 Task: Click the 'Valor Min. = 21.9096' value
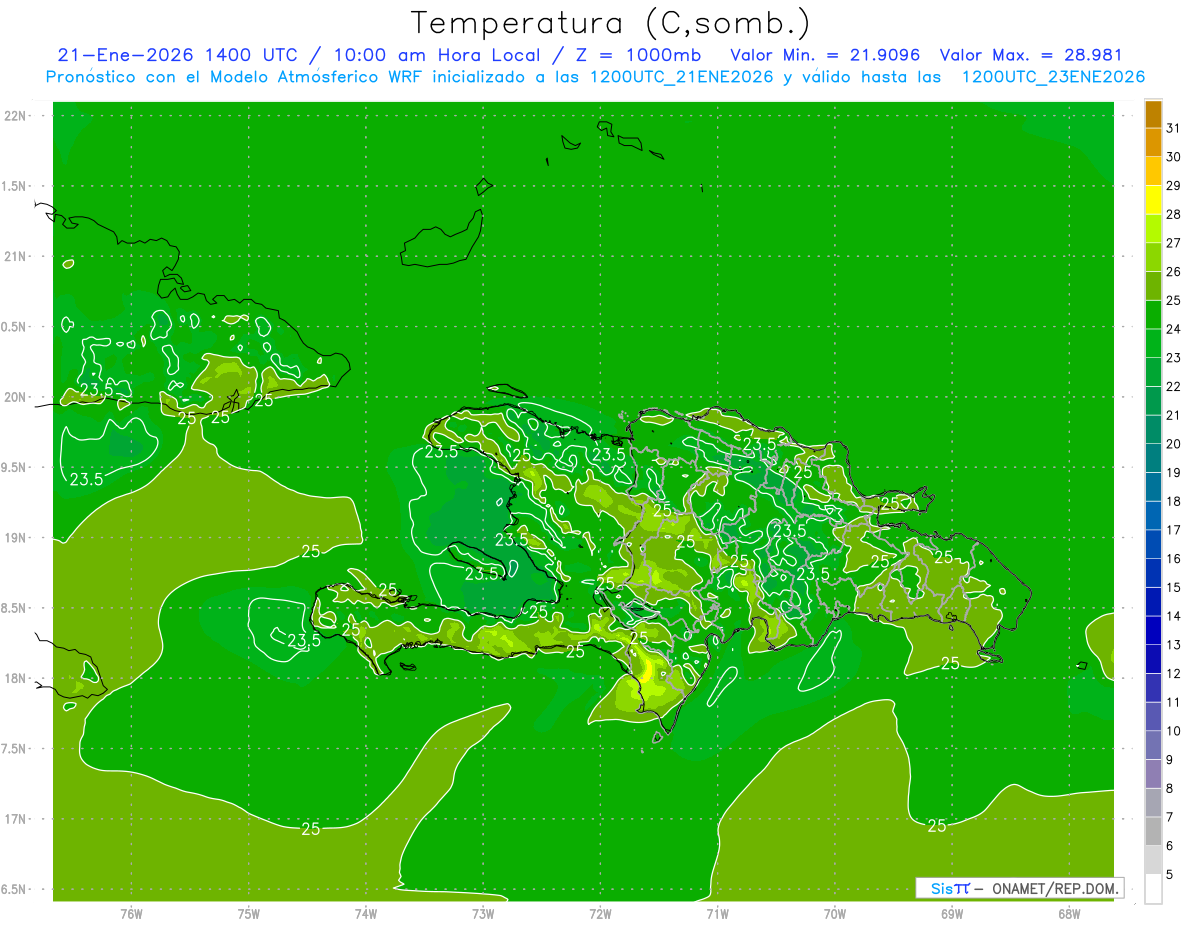825,56
